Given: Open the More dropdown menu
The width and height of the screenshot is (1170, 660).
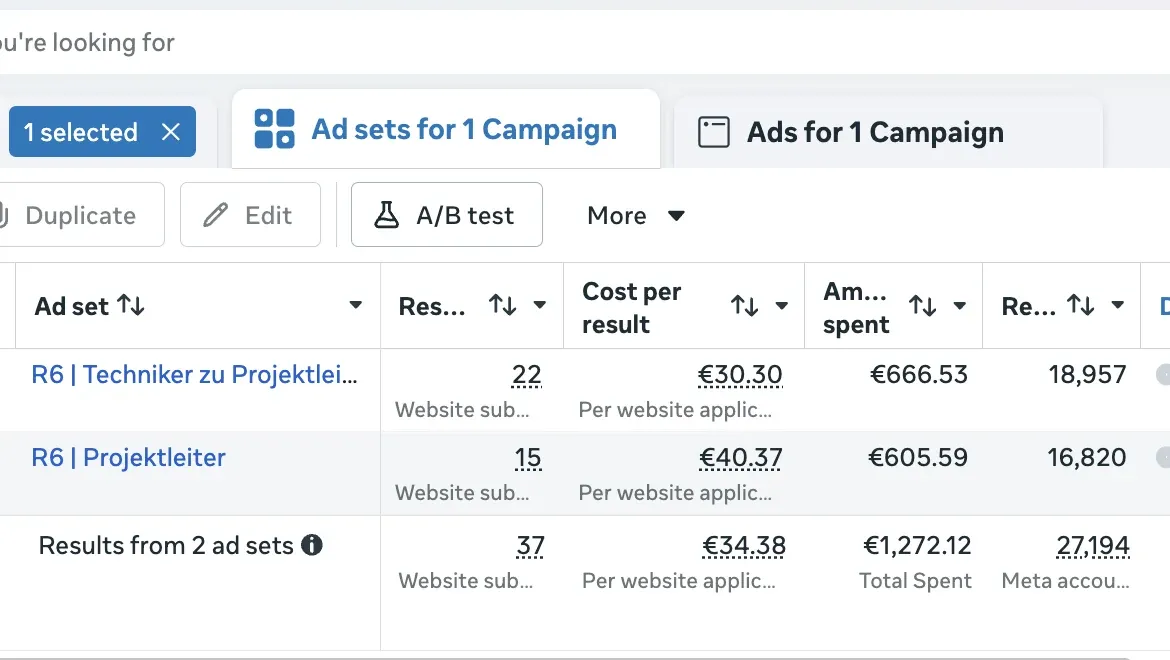Looking at the screenshot, I should [636, 216].
